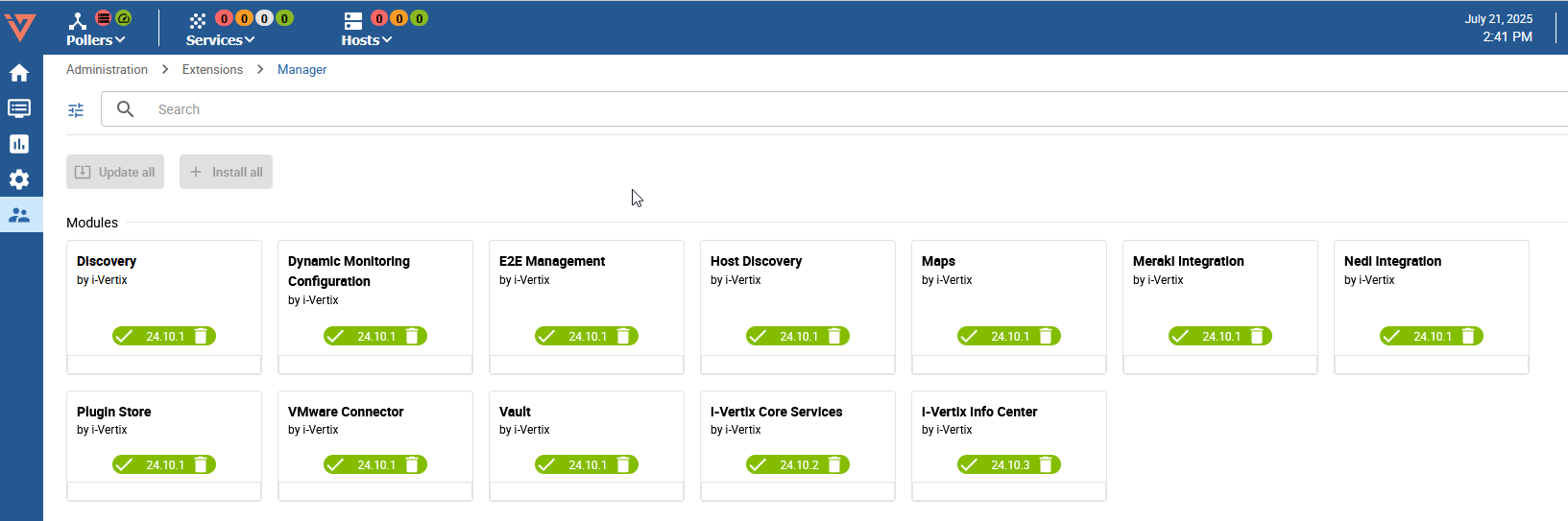The width and height of the screenshot is (1568, 521).
Task: Click the Manager breadcrumb
Action: [x=302, y=70]
